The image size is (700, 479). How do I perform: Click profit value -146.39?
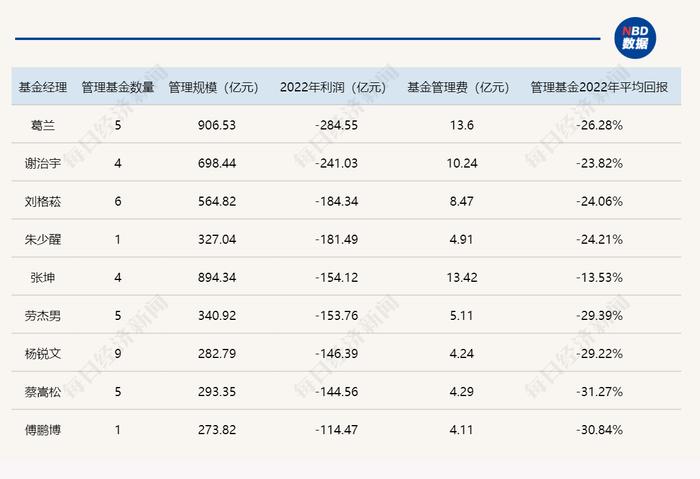(x=337, y=354)
